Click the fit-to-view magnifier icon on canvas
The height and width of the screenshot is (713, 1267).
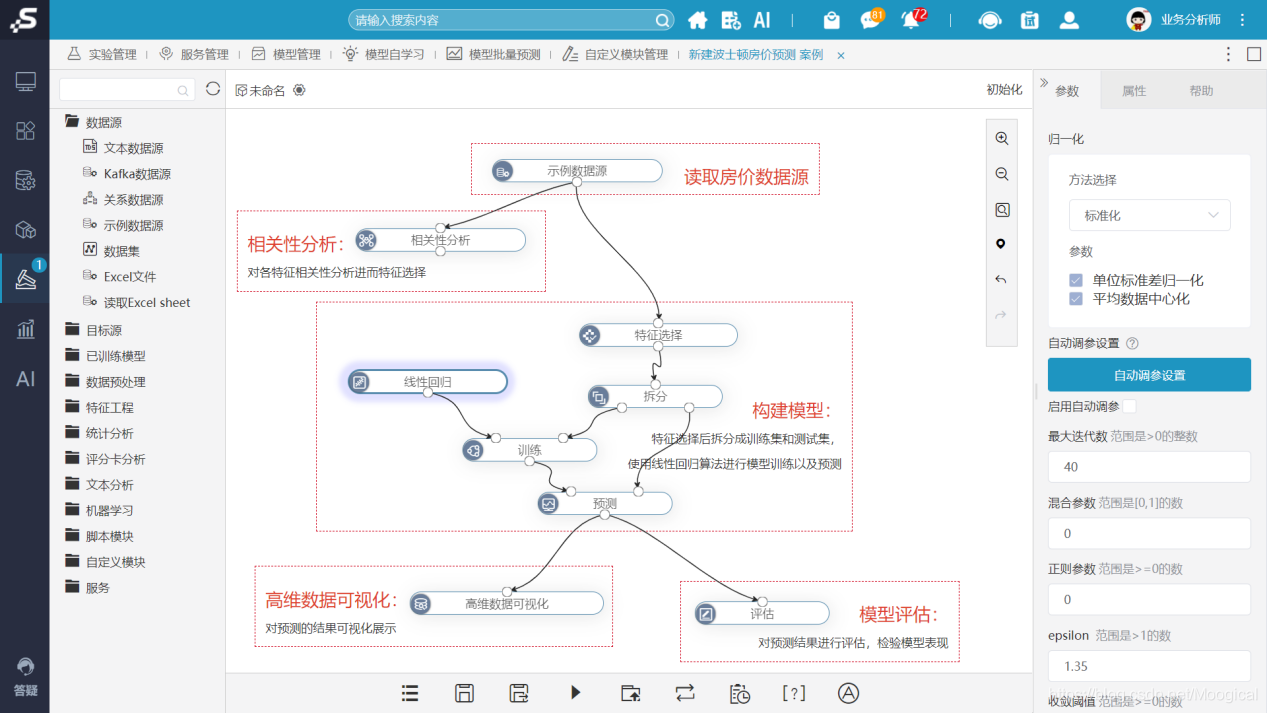tap(1001, 209)
